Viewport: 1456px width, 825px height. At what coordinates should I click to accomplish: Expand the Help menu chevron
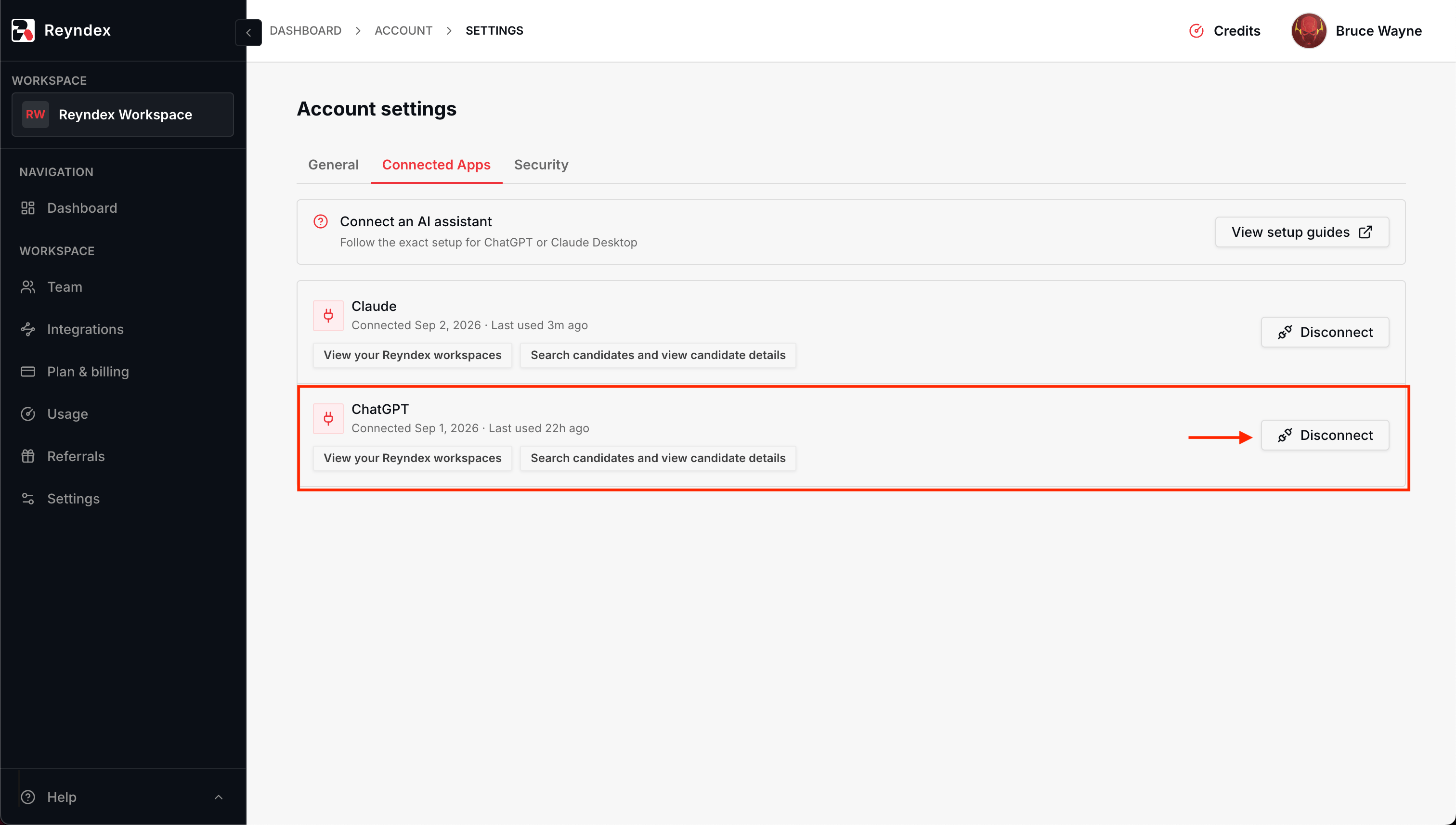tap(218, 797)
